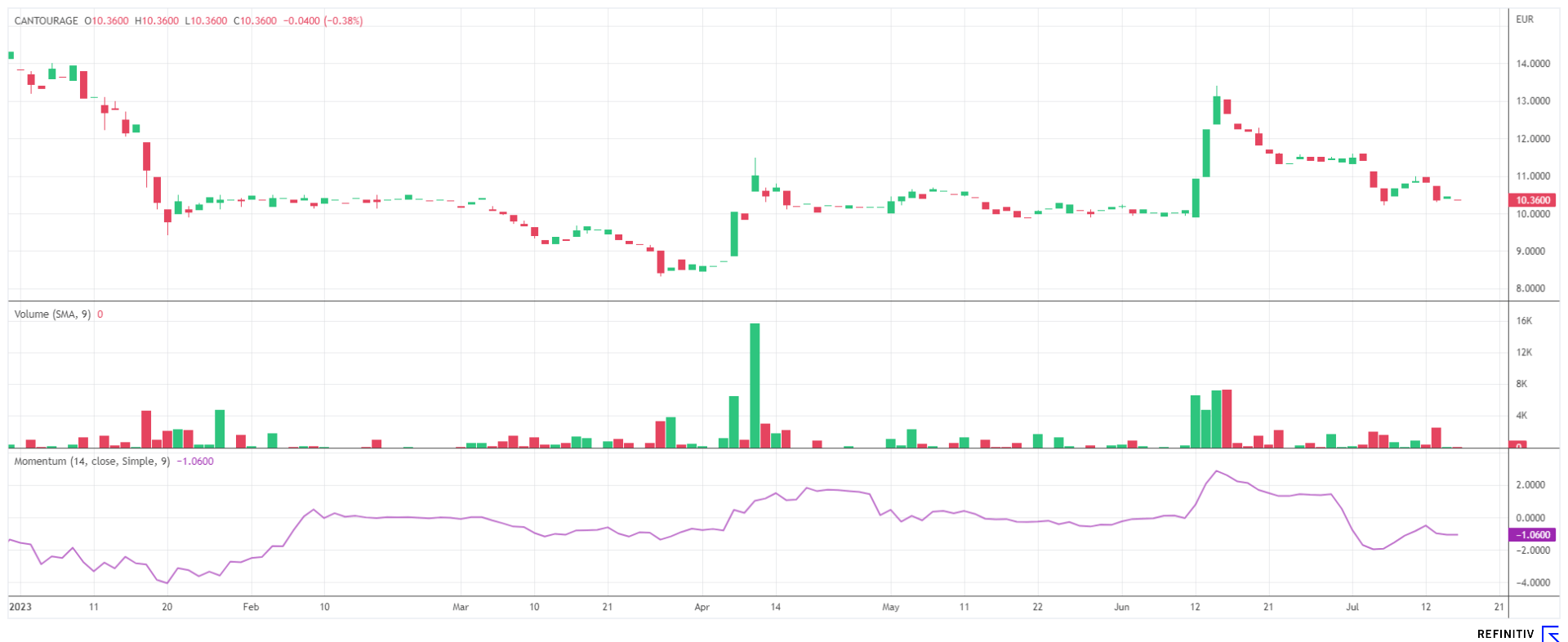Select the CANTOURAGE symbol title
Image resolution: width=1568 pixels, height=642 pixels.
click(47, 20)
